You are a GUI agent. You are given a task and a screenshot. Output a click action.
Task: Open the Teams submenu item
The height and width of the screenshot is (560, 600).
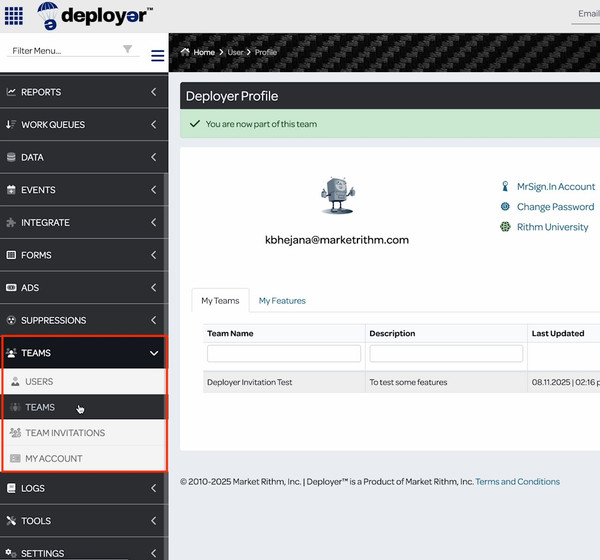click(85, 407)
